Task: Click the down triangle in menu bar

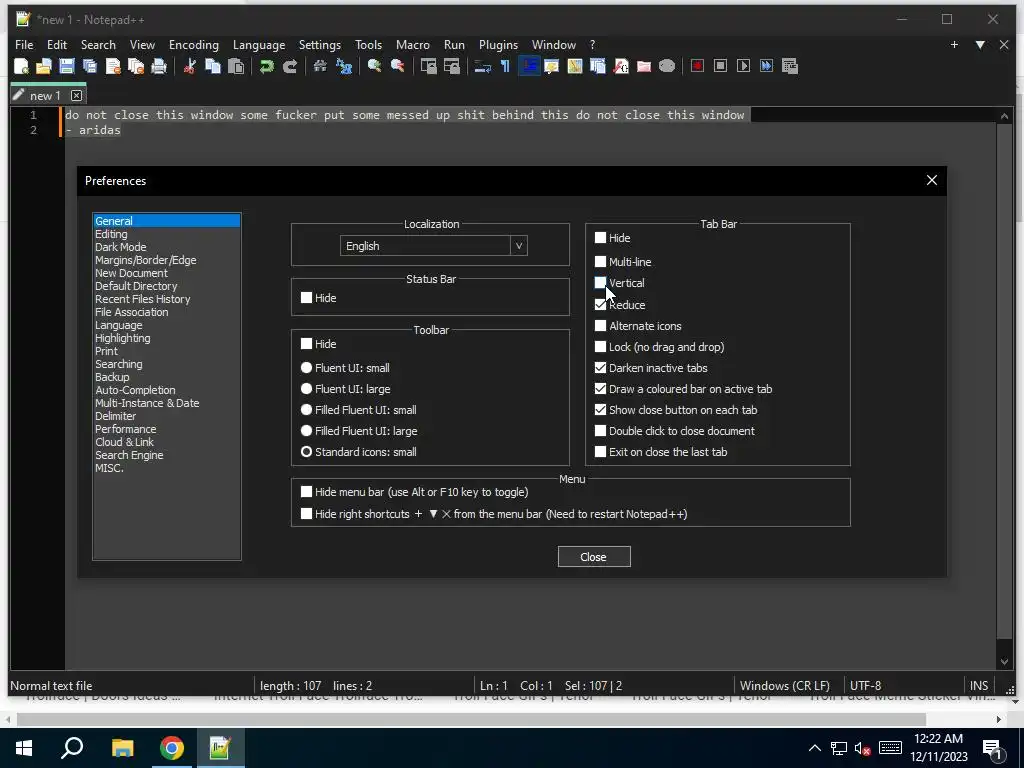Action: [980, 44]
